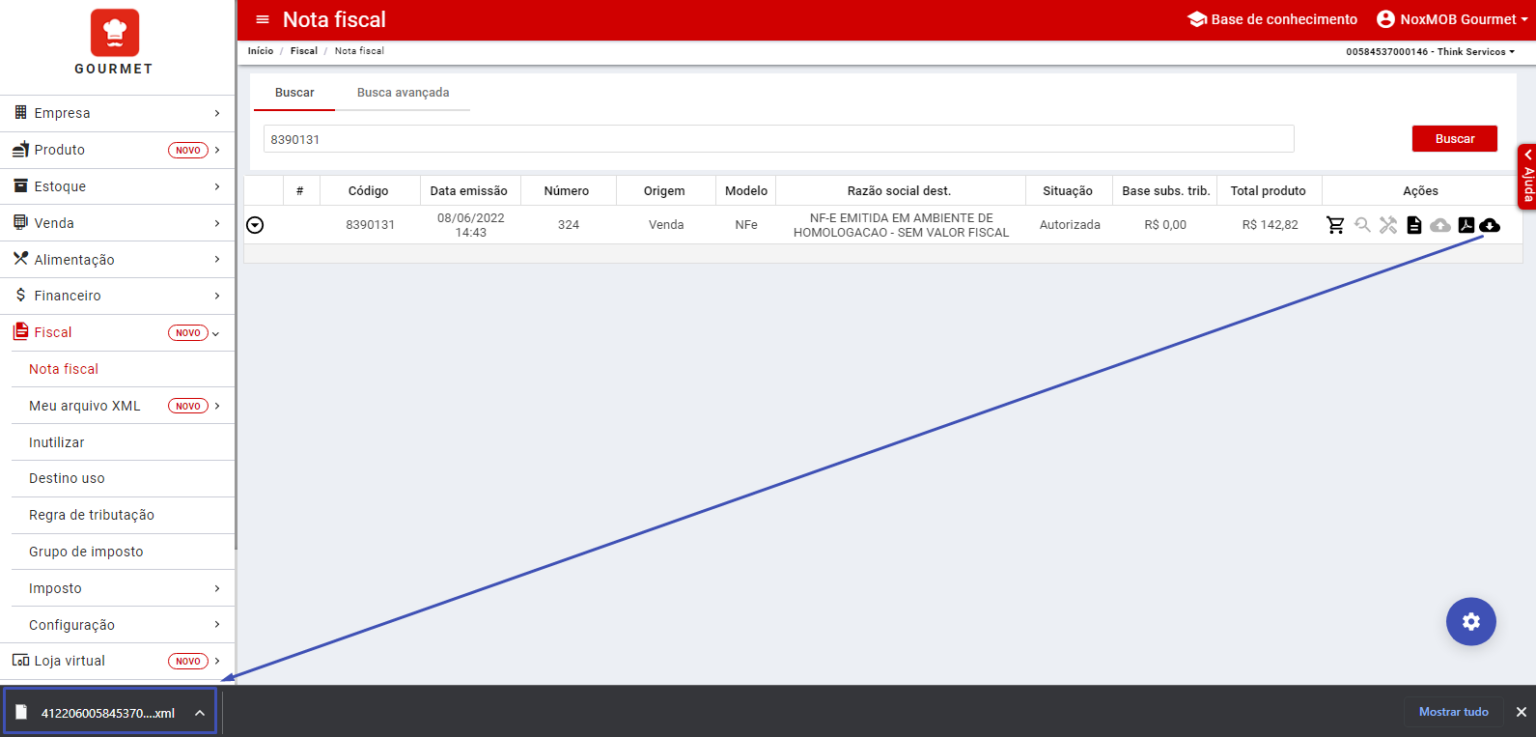Image resolution: width=1536 pixels, height=737 pixels.
Task: Click the graduation cap knowledge base icon
Action: [1196, 19]
